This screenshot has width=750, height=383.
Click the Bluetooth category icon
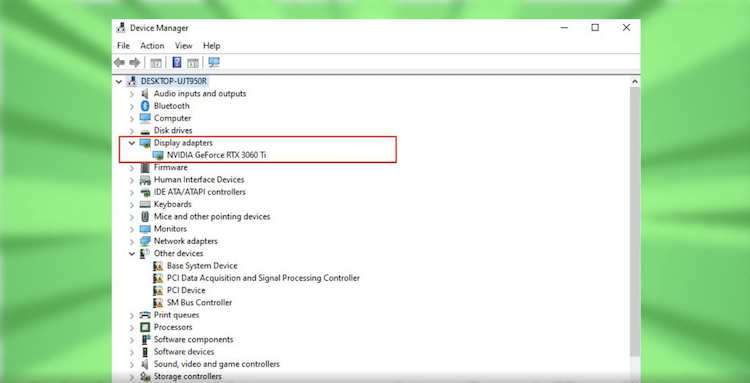click(x=145, y=106)
